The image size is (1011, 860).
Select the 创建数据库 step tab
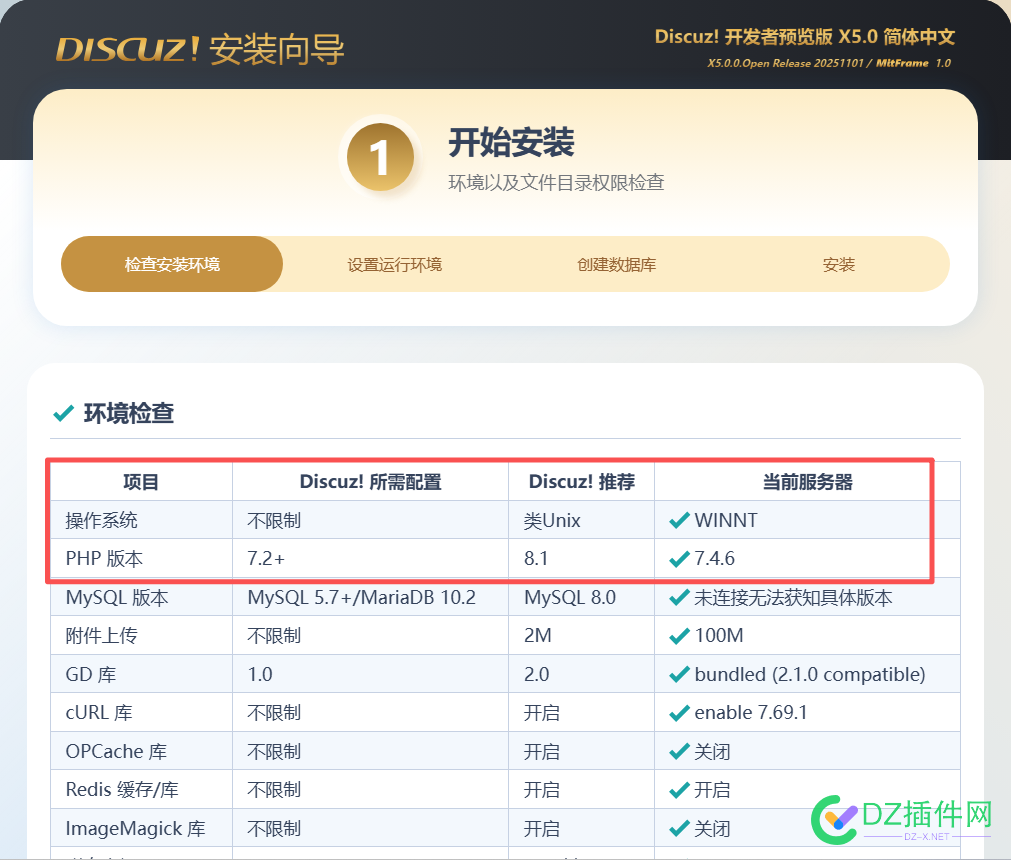tap(616, 264)
